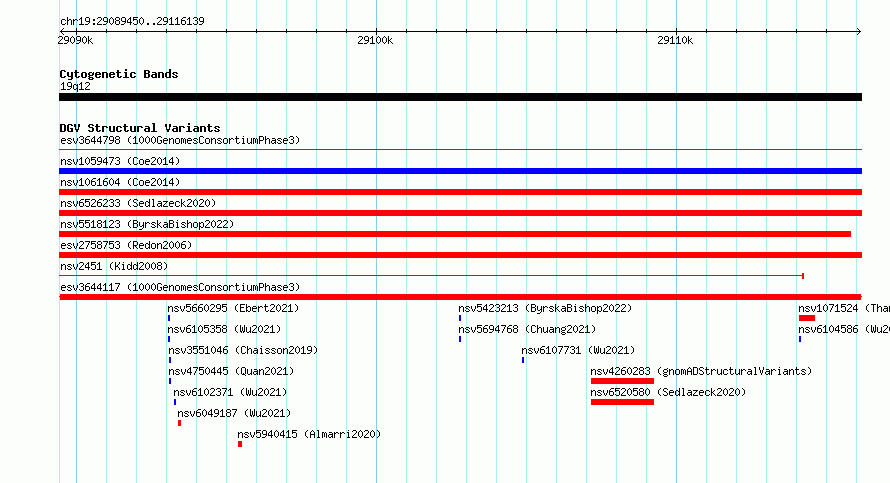Click the red nsv5940415 Almarri2020 marker
Screen dimensions: 890x483
tap(240, 444)
